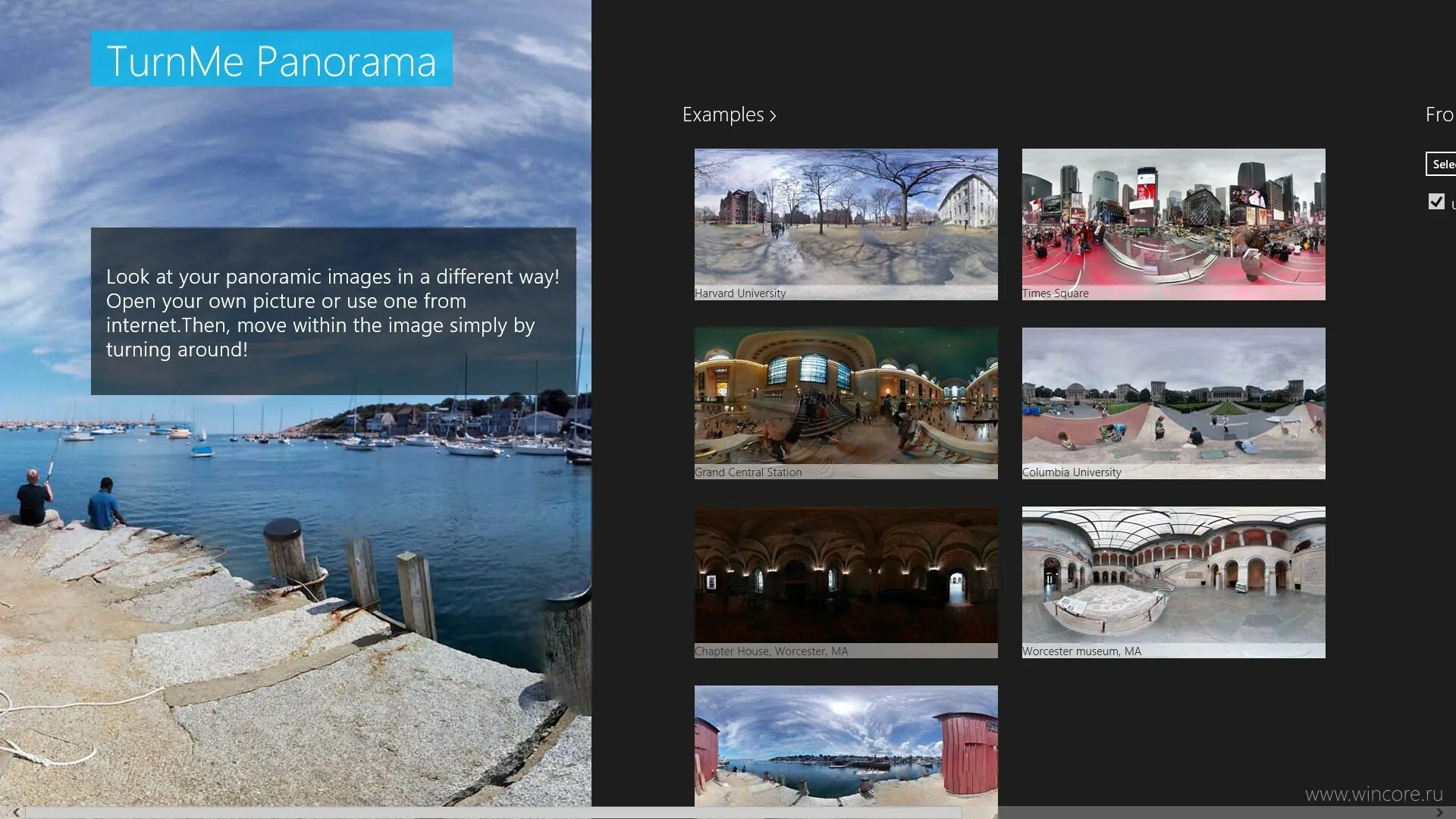1456x819 pixels.
Task: Click the app description text box
Action: pyautogui.click(x=333, y=312)
